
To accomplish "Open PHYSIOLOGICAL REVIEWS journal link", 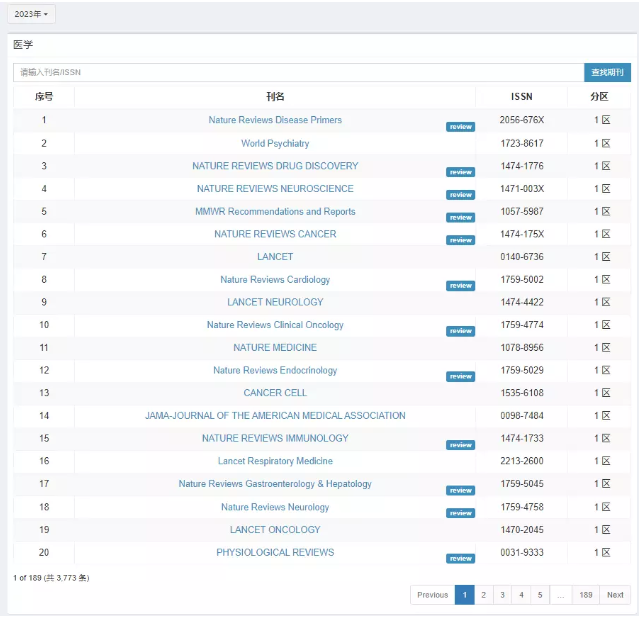I will coord(275,553).
